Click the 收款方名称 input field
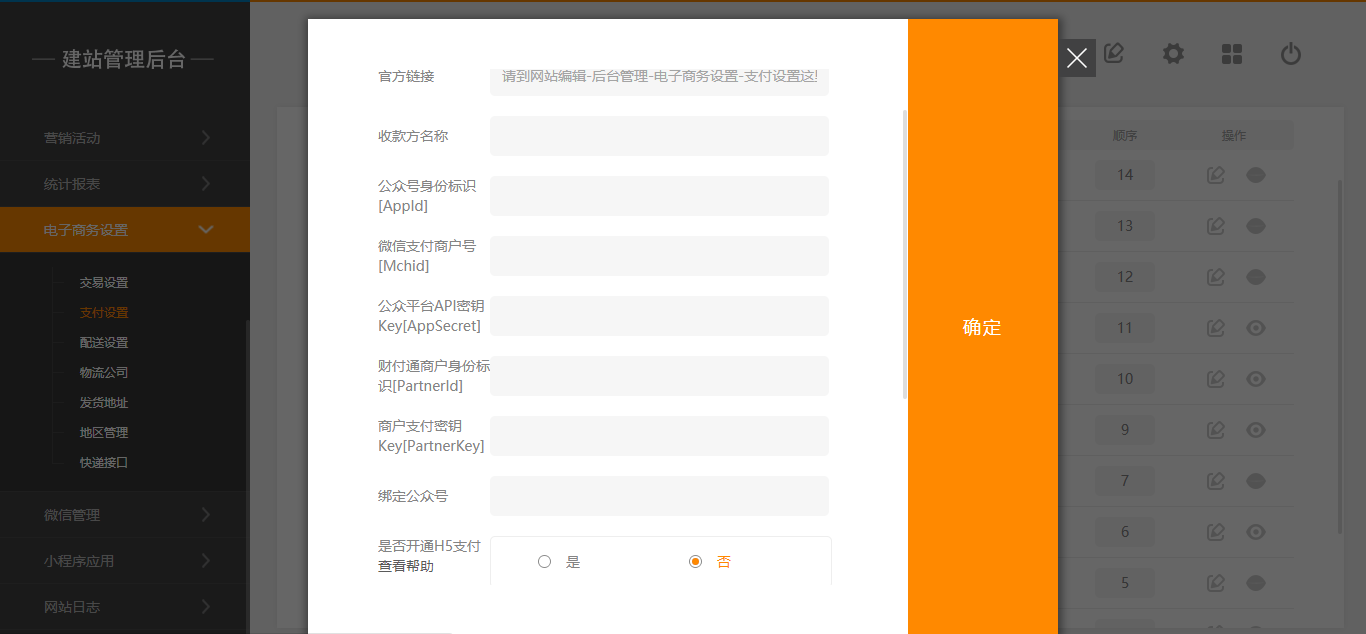Screen dimensions: 1366x634 659,136
